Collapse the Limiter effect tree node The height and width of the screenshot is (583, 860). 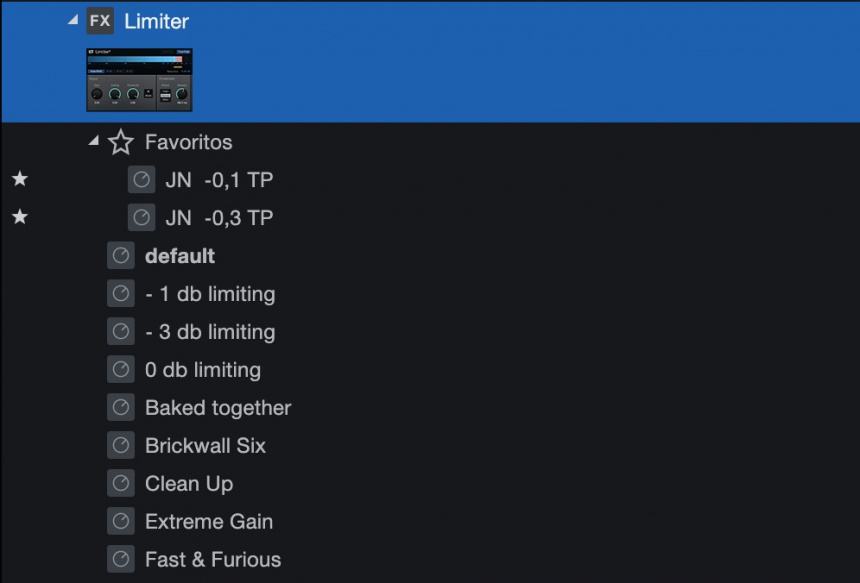tap(73, 20)
